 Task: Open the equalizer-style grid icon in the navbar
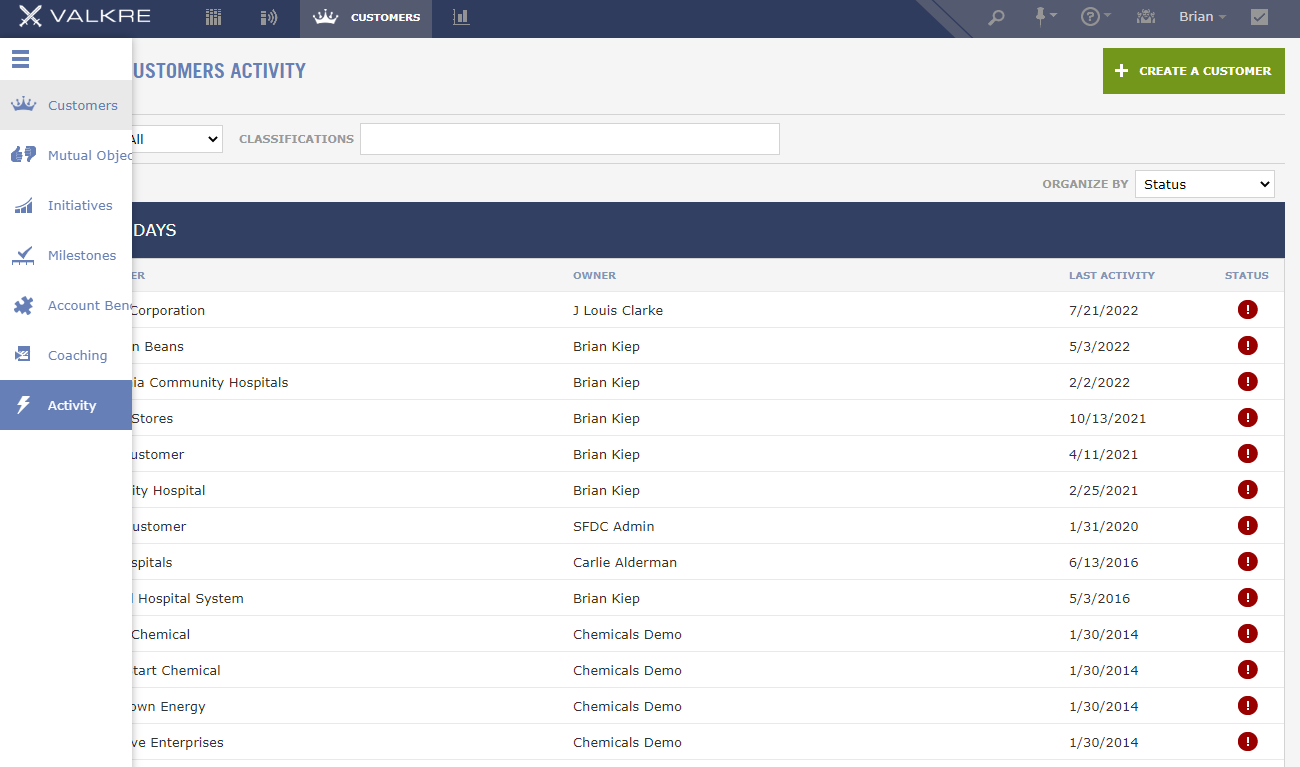[x=212, y=17]
